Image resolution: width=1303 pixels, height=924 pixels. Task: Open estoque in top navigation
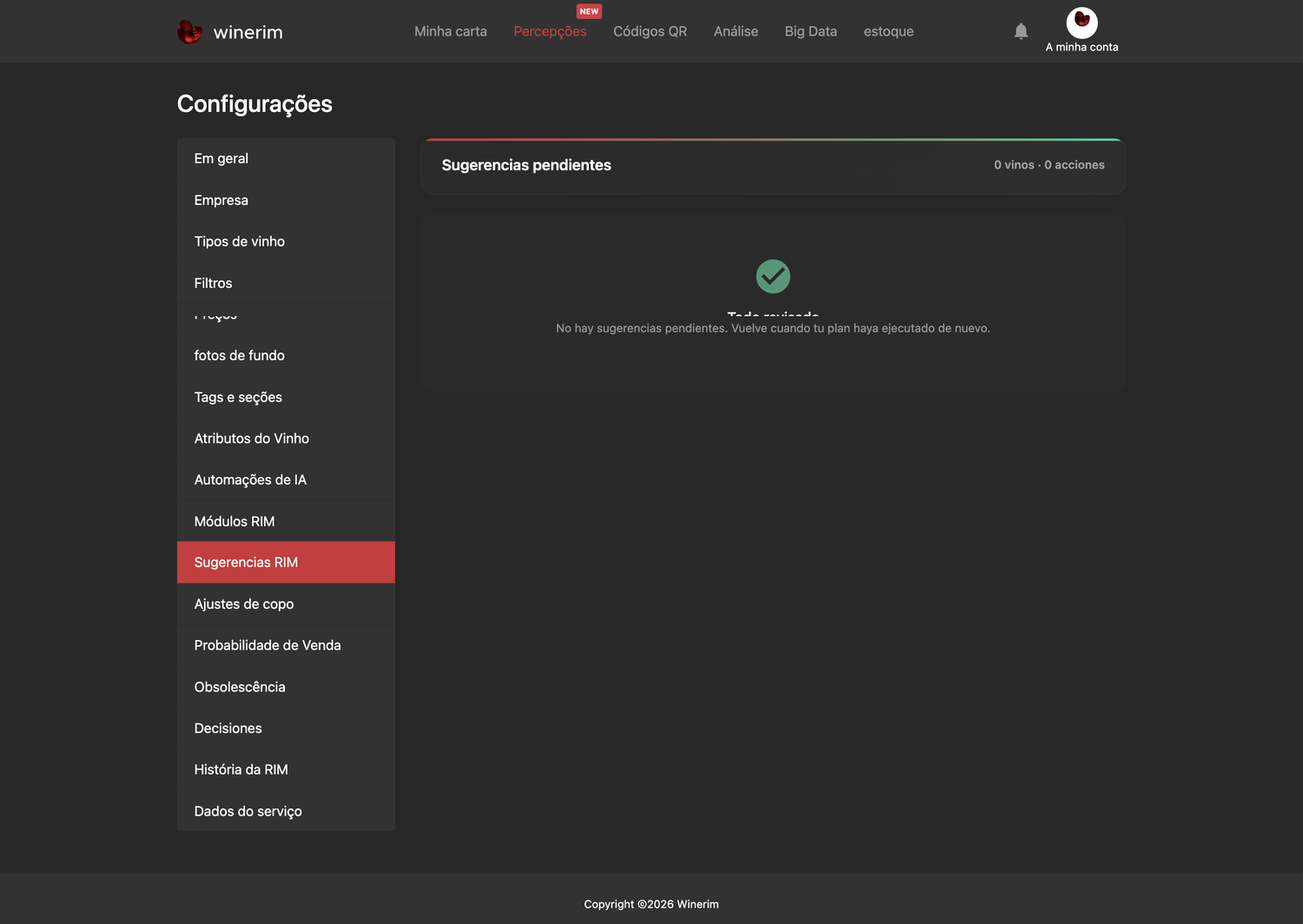pos(889,31)
